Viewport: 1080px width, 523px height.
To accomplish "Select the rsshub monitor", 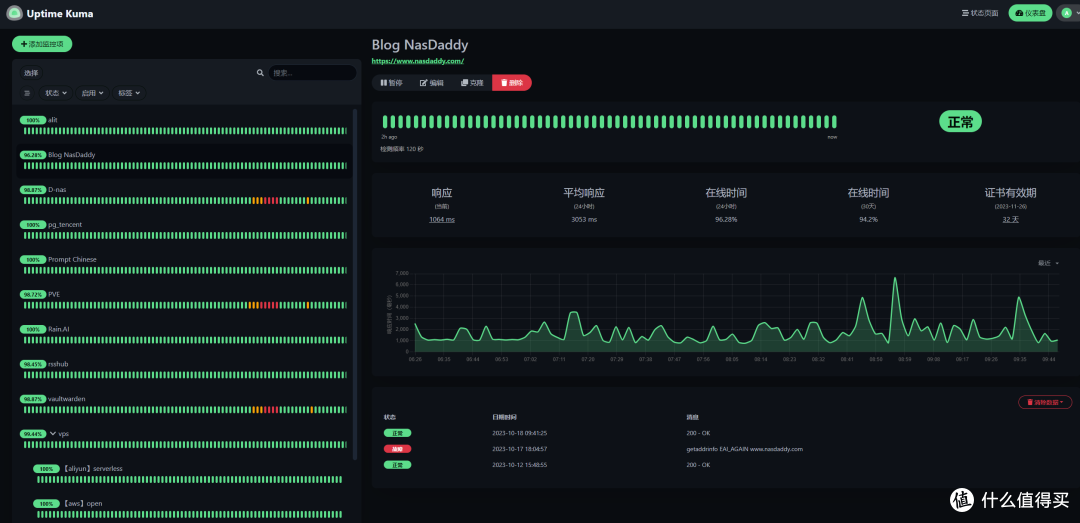I will click(x=184, y=369).
